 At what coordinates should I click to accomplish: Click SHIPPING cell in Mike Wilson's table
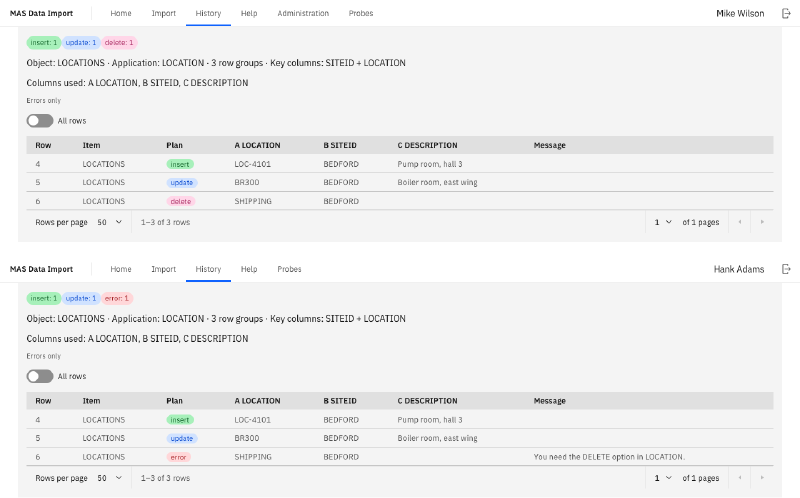click(253, 201)
